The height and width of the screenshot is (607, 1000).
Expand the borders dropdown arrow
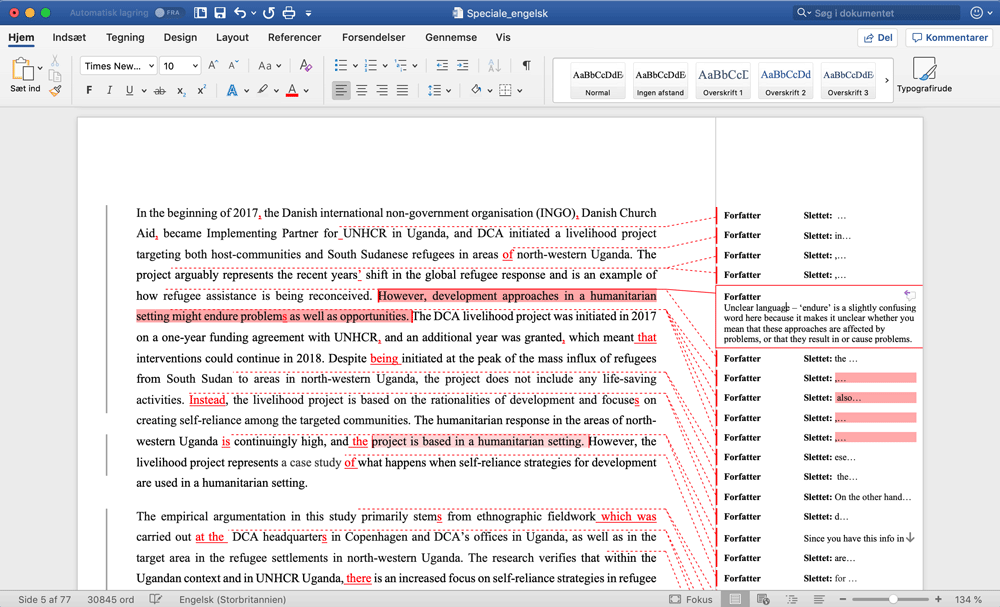(520, 91)
